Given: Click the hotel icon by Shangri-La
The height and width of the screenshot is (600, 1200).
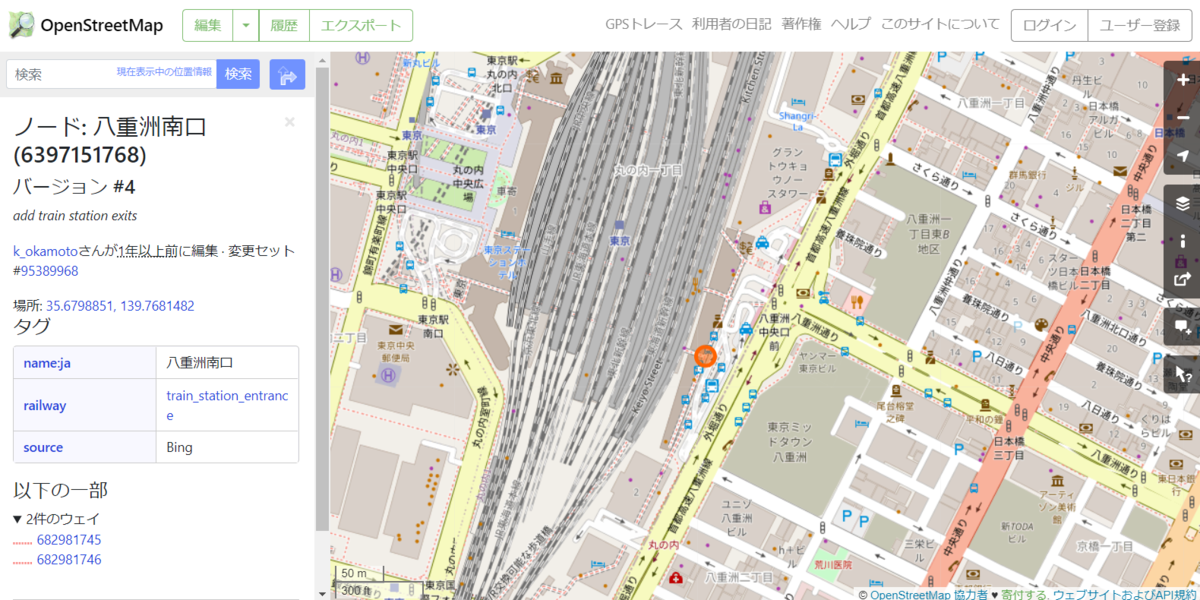Looking at the screenshot, I should click(x=797, y=102).
